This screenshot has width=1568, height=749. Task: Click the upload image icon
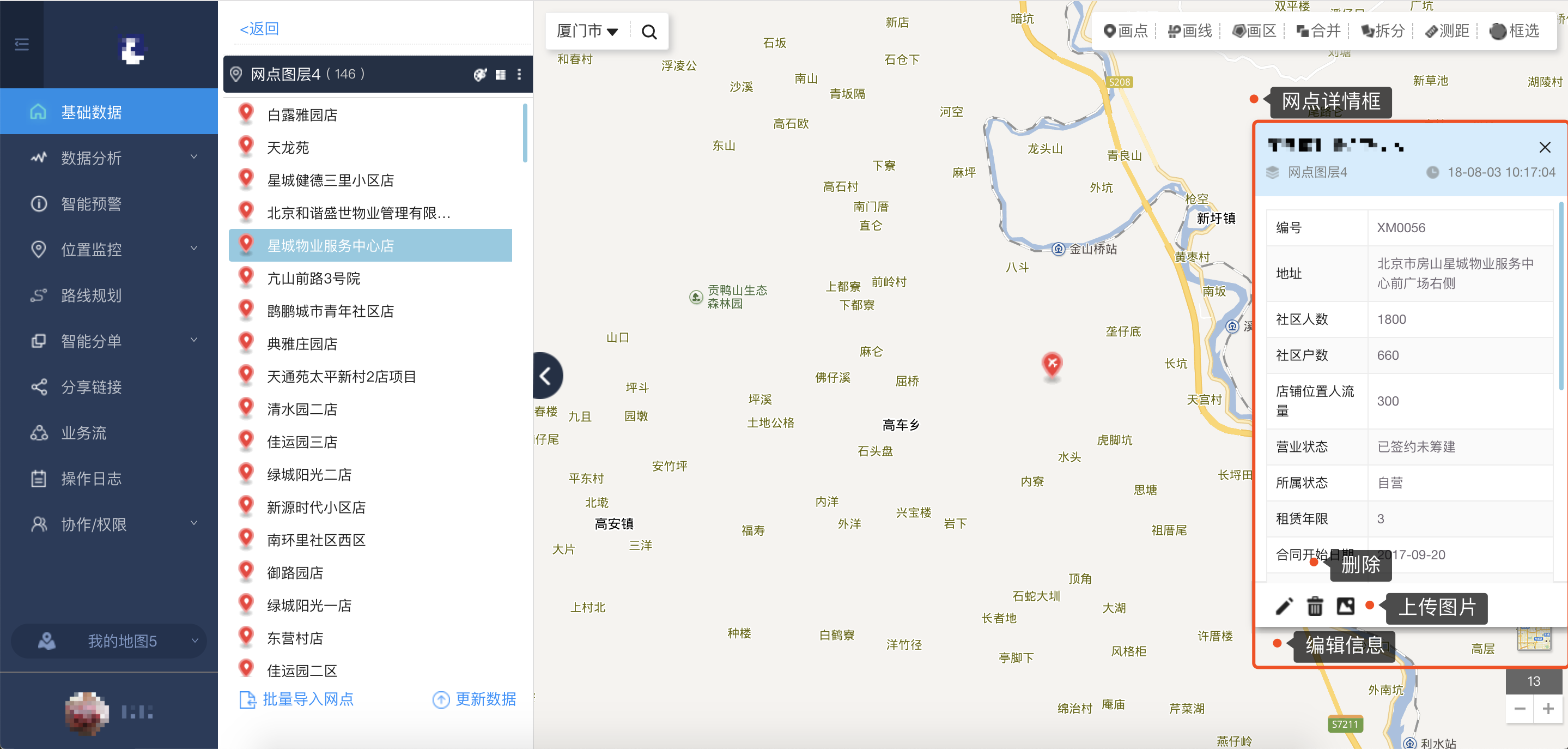[1346, 606]
